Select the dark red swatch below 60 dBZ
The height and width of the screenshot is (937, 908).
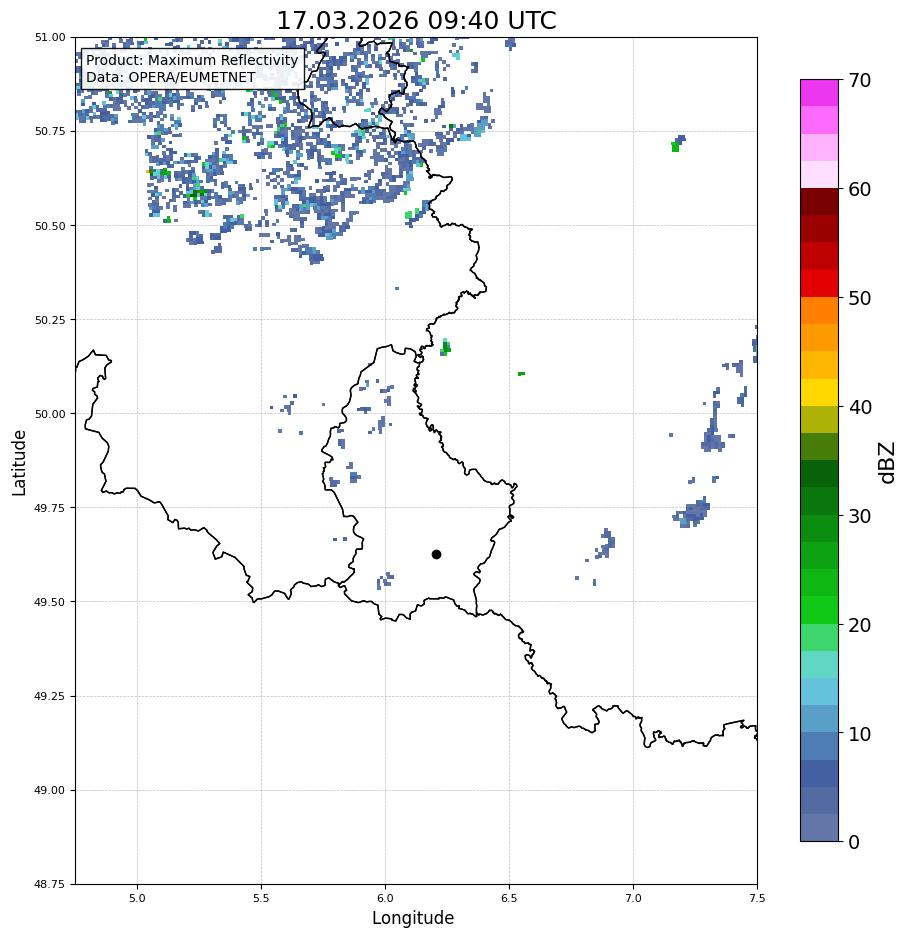820,202
